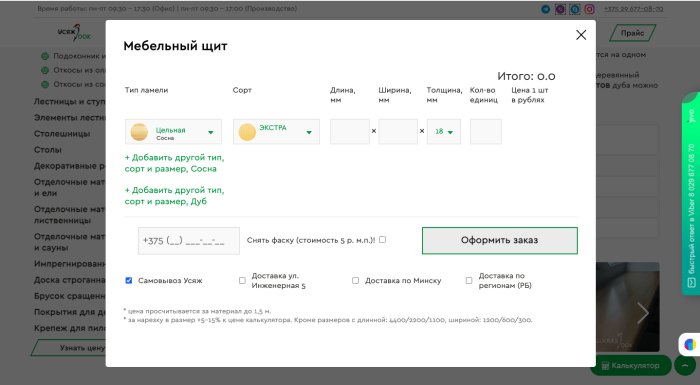Screen dimensions: 700x385
Task: Open the Лестницы и ступени sidebar item
Action: click(x=70, y=101)
